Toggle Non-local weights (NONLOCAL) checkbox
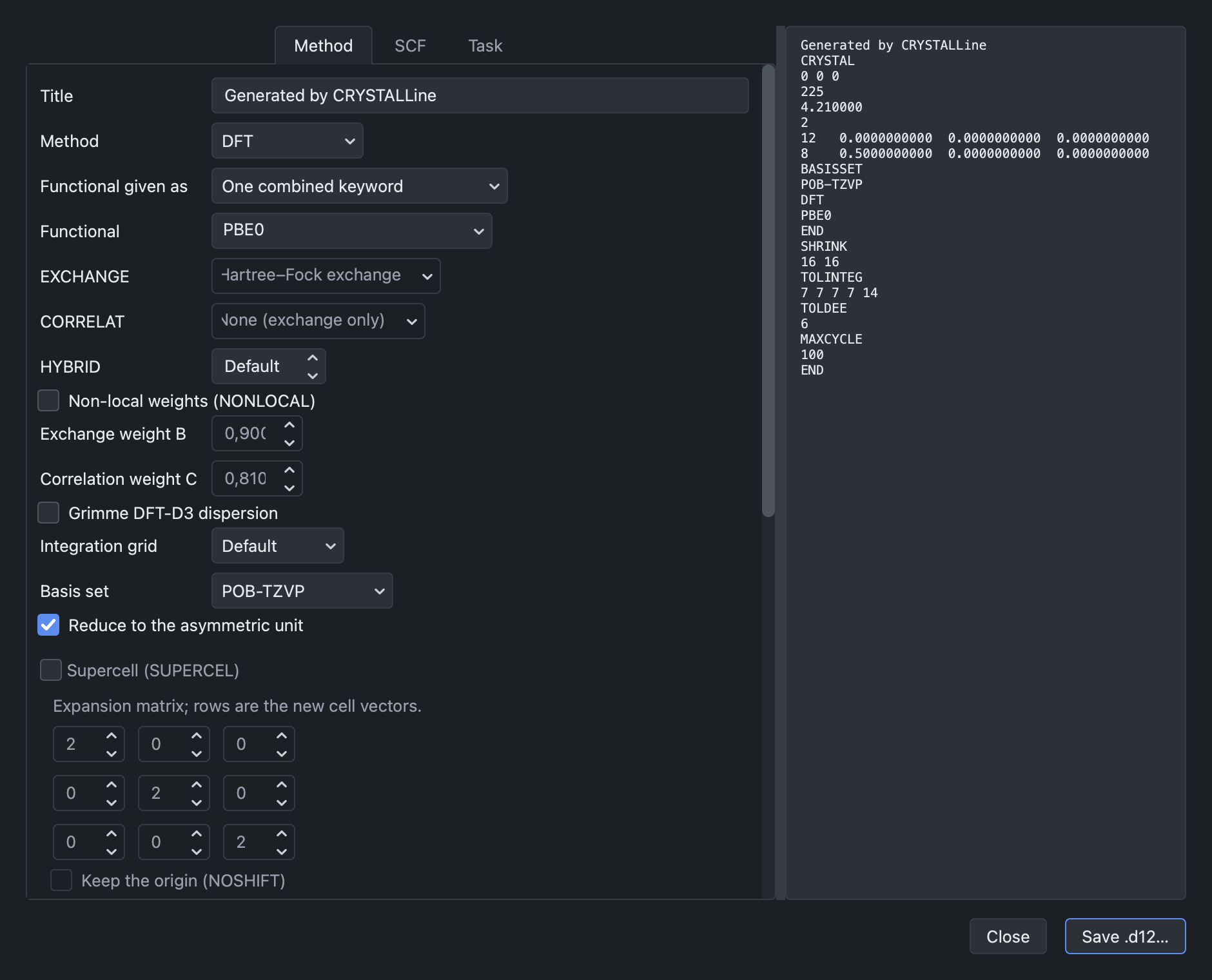Screen dimensions: 1212x980 tap(48, 400)
